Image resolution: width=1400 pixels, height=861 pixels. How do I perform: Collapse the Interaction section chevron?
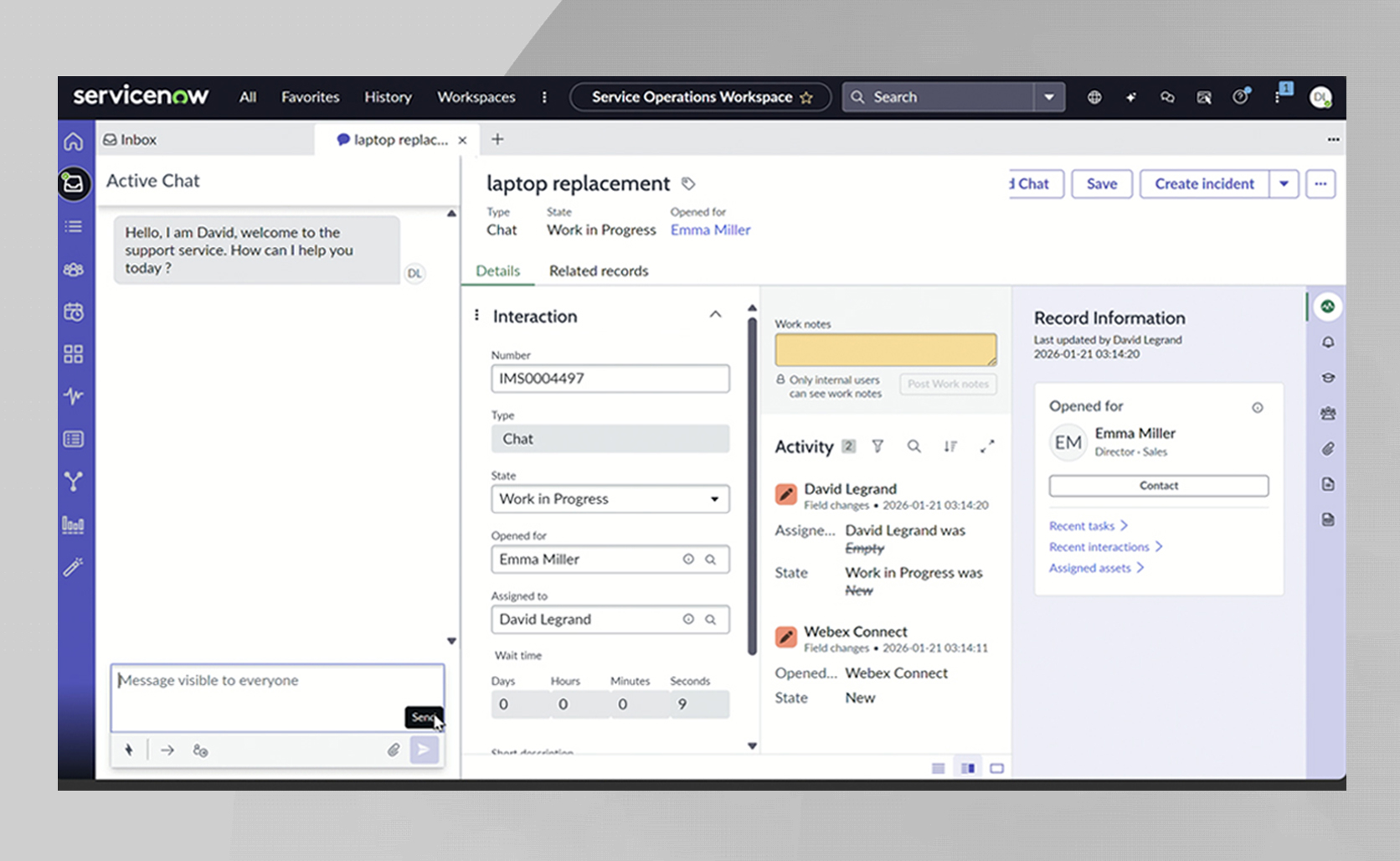(715, 315)
